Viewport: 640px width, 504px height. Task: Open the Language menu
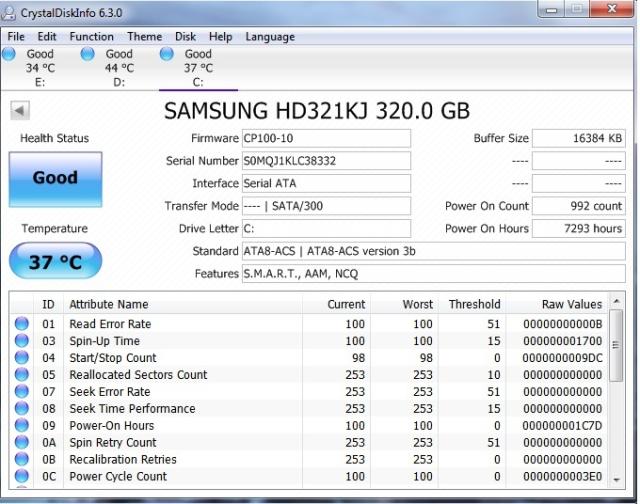pos(270,37)
